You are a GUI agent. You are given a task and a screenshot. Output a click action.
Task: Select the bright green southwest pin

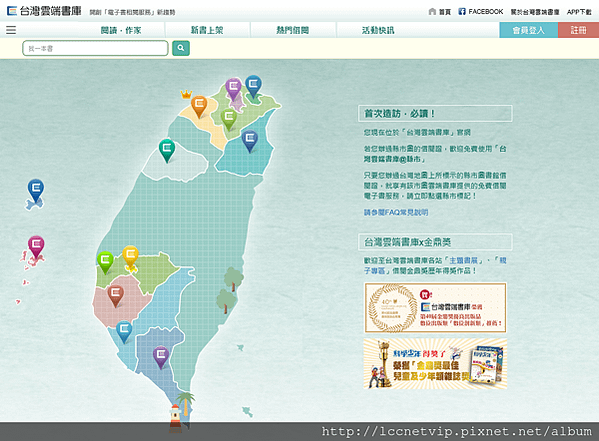tap(105, 262)
